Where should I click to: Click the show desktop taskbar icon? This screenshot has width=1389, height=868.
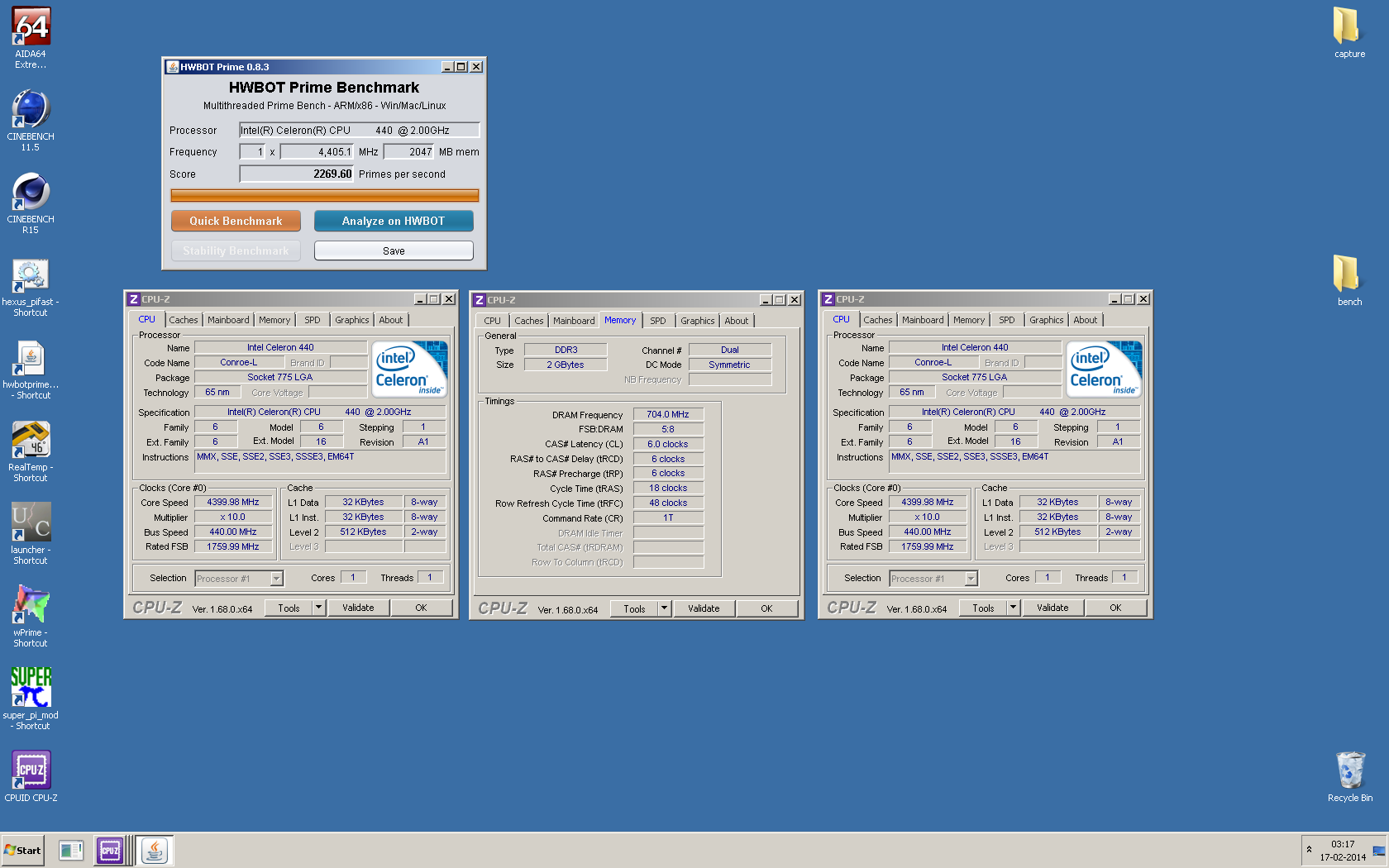tap(71, 850)
